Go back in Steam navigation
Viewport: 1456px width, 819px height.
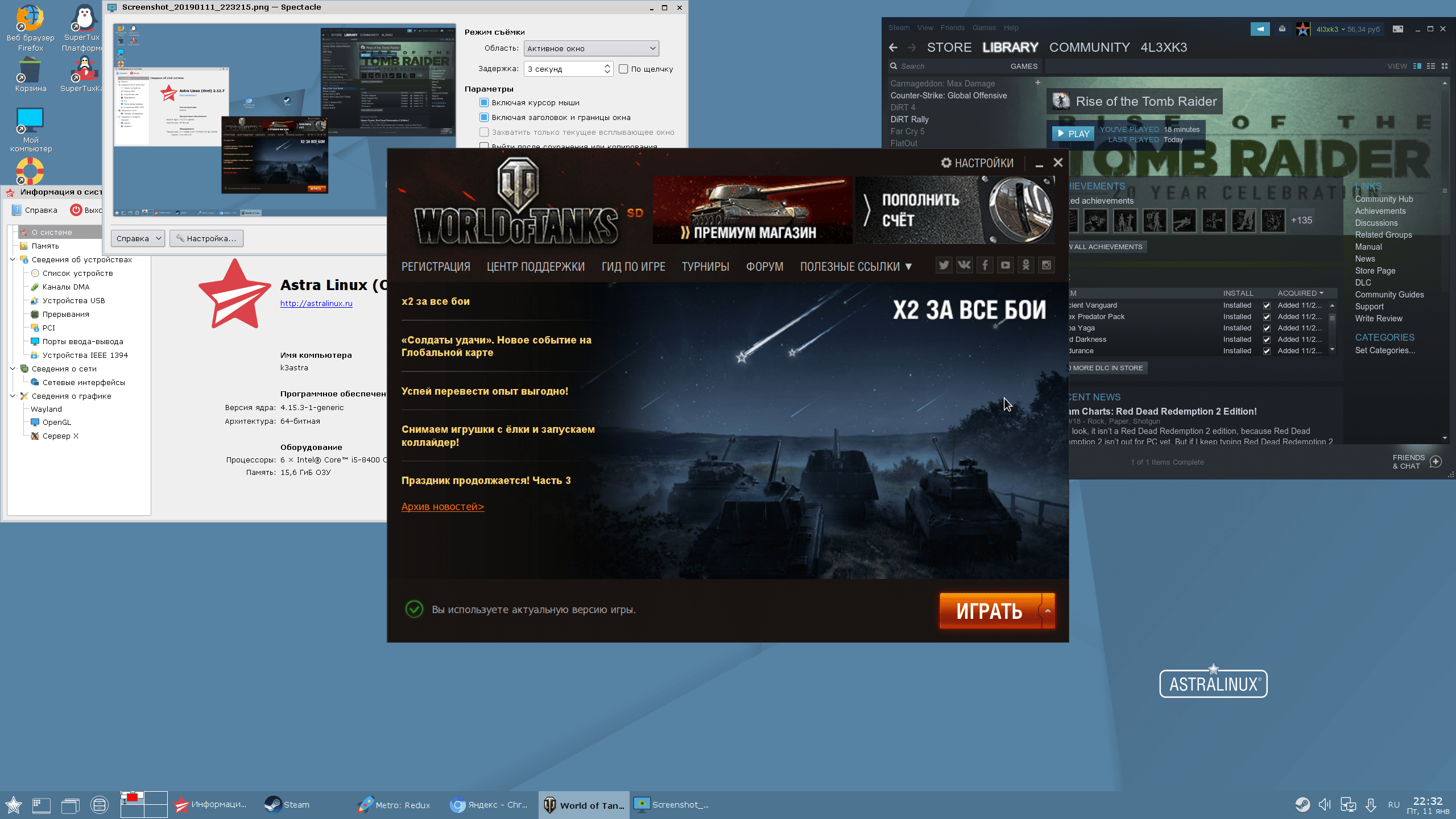coord(893,48)
